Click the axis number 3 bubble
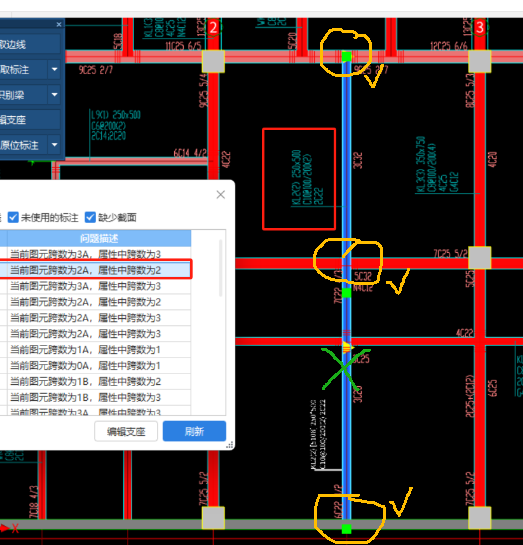Image resolution: width=523 pixels, height=545 pixels. tap(480, 27)
